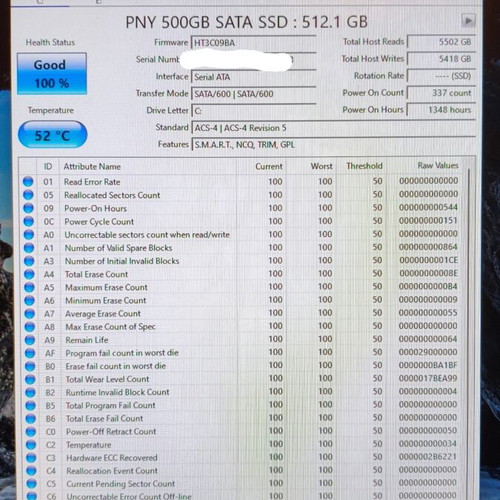Select the Reallocated Sectors Count attribute name

[x=112, y=195]
